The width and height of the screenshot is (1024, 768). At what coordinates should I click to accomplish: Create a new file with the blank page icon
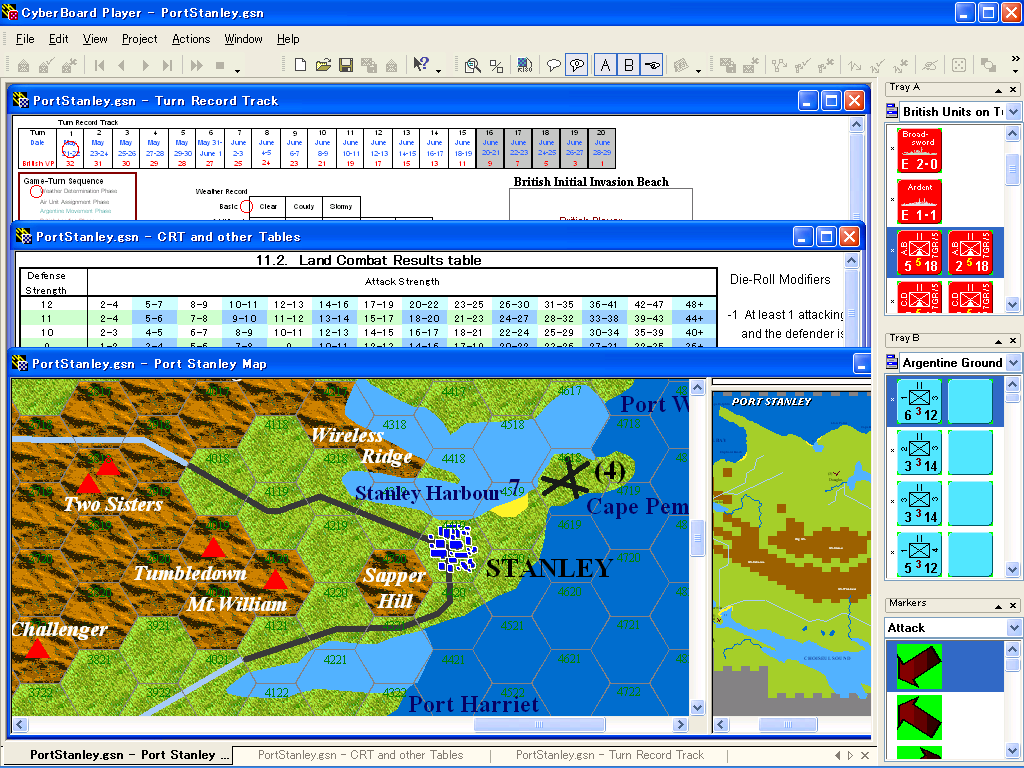300,65
